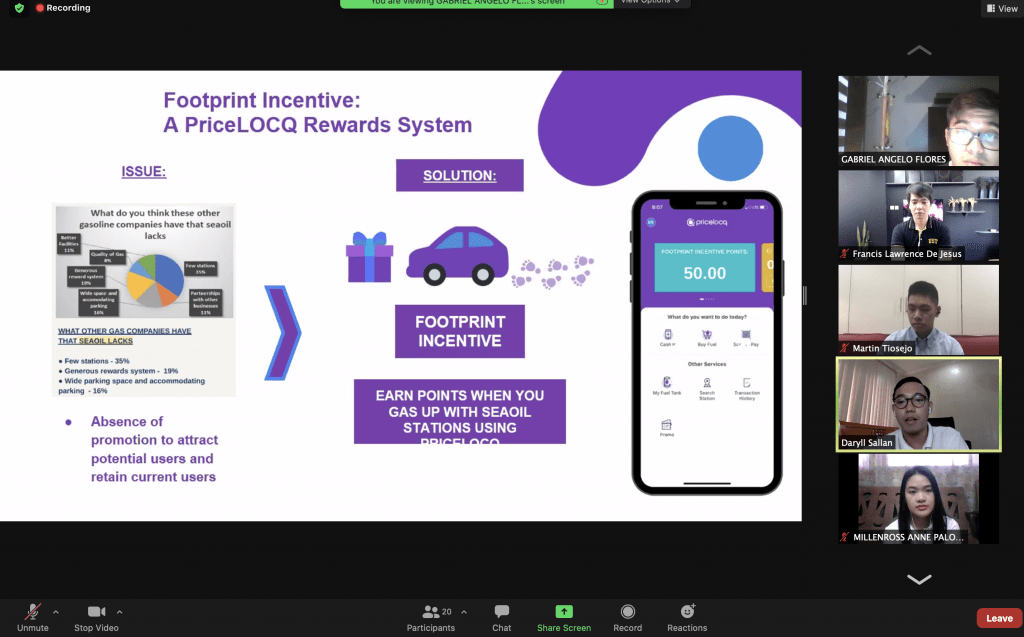Click 'Absence of promotion to attract' bullet text
1024x637 pixels.
[154, 431]
